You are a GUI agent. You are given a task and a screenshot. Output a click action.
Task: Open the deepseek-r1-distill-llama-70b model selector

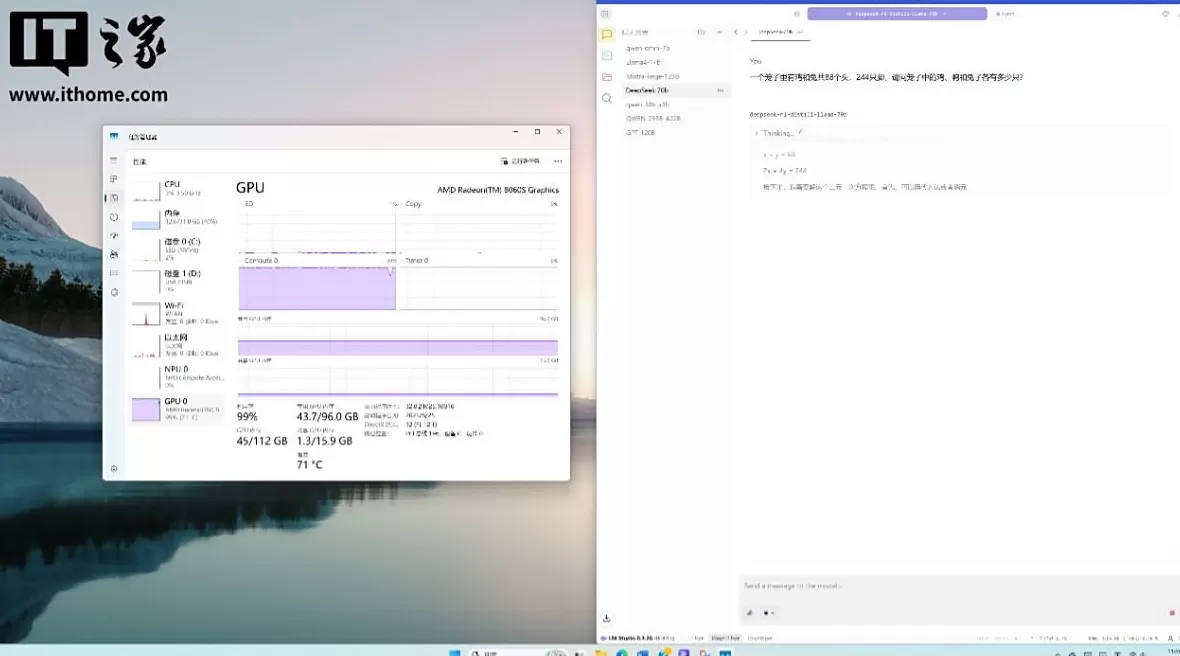click(x=896, y=14)
